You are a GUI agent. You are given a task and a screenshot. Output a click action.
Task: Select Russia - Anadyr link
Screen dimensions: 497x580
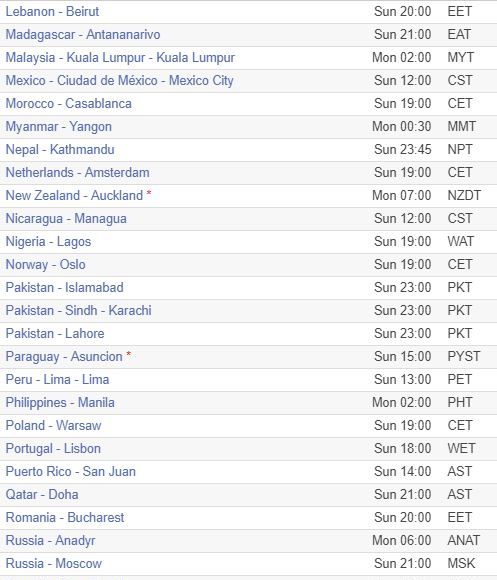[50, 541]
